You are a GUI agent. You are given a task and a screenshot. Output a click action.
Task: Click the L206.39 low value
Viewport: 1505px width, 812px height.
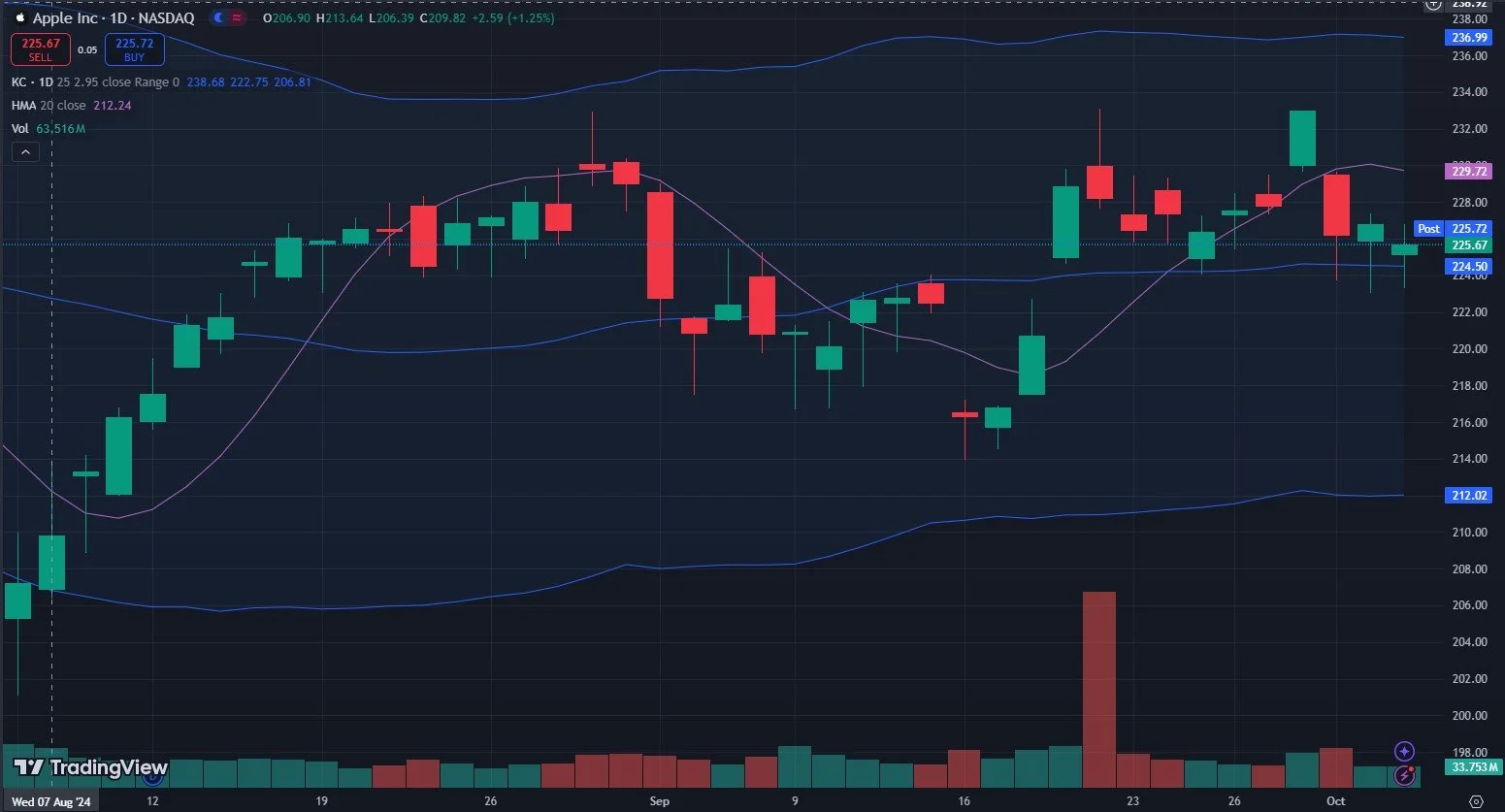point(391,18)
